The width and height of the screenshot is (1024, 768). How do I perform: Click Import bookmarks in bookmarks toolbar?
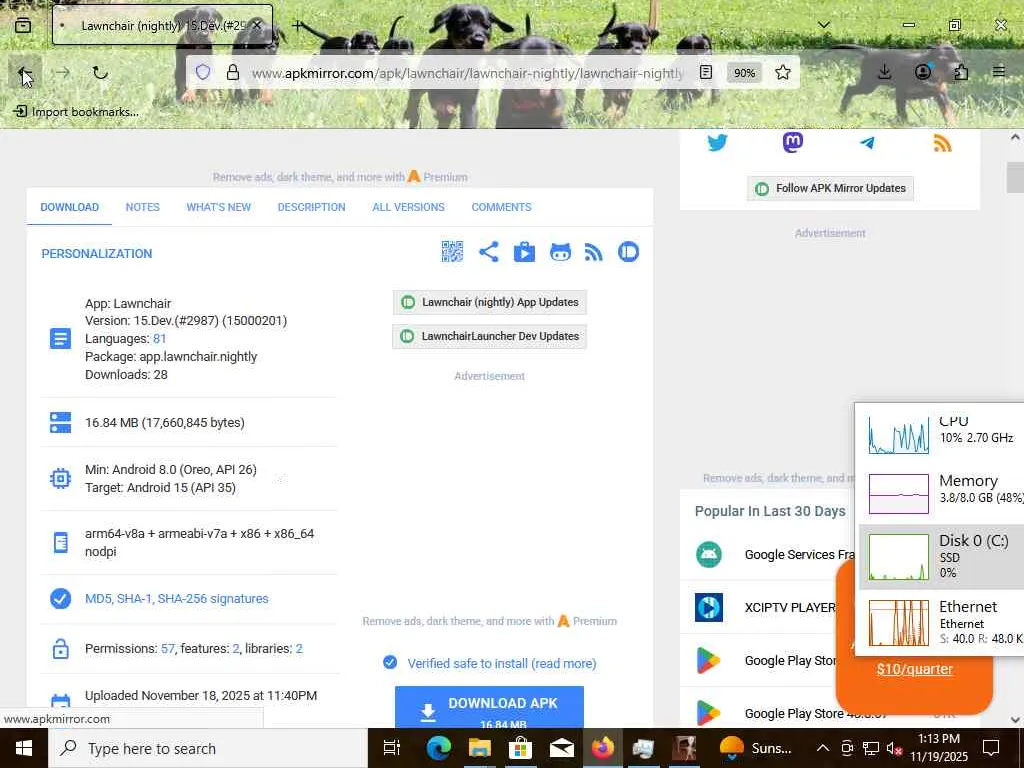coord(76,112)
